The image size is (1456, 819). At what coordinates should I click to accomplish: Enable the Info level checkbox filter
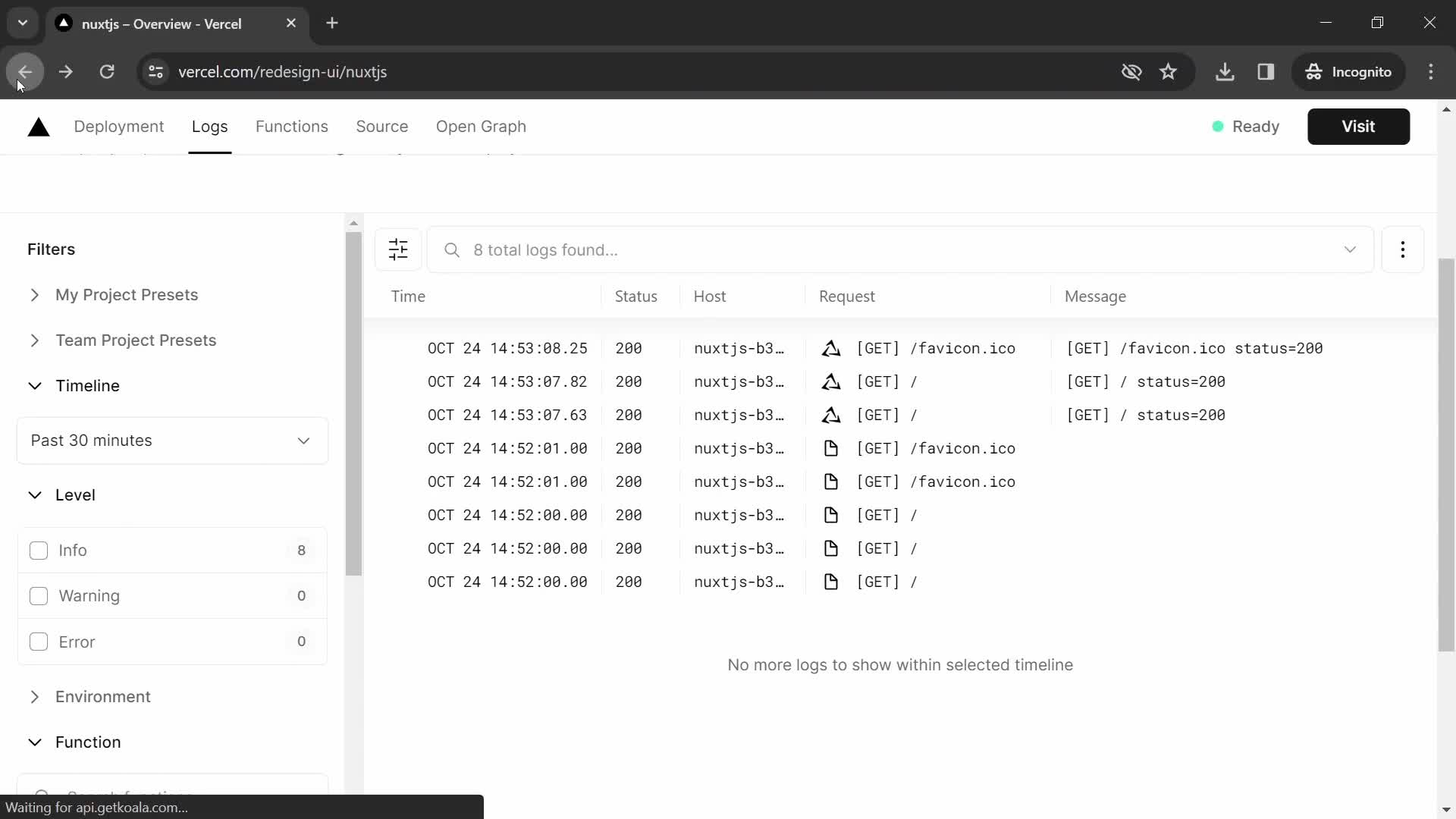39,550
